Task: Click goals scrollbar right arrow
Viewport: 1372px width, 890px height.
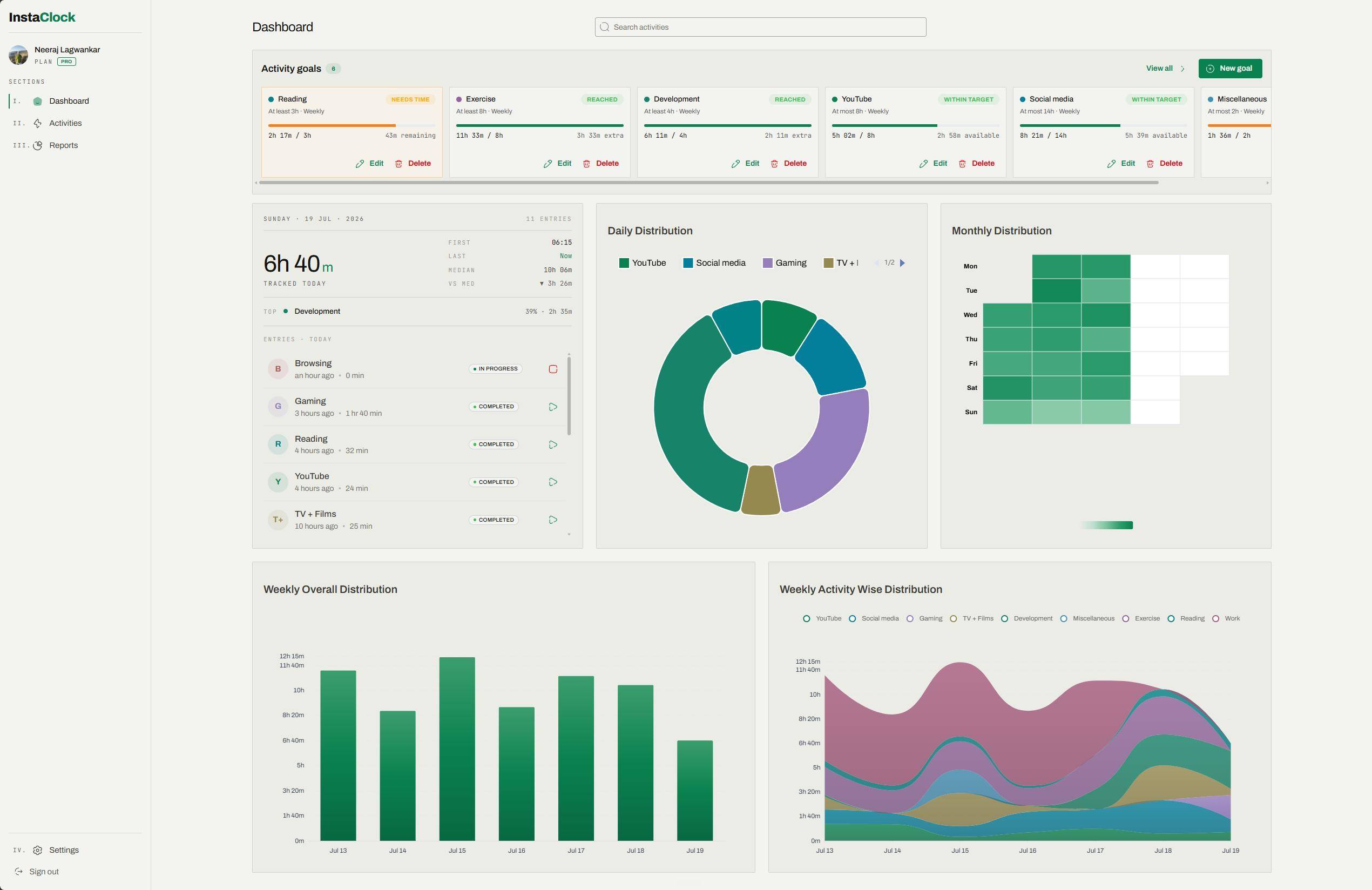Action: (1267, 183)
